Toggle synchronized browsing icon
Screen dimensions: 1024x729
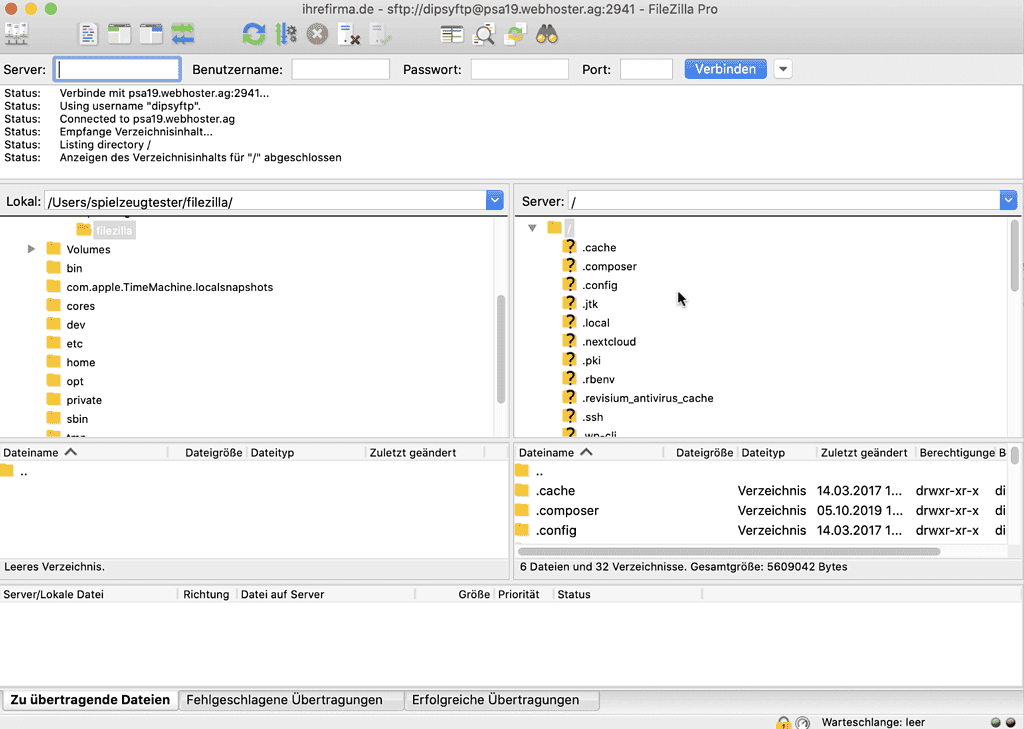pos(515,34)
